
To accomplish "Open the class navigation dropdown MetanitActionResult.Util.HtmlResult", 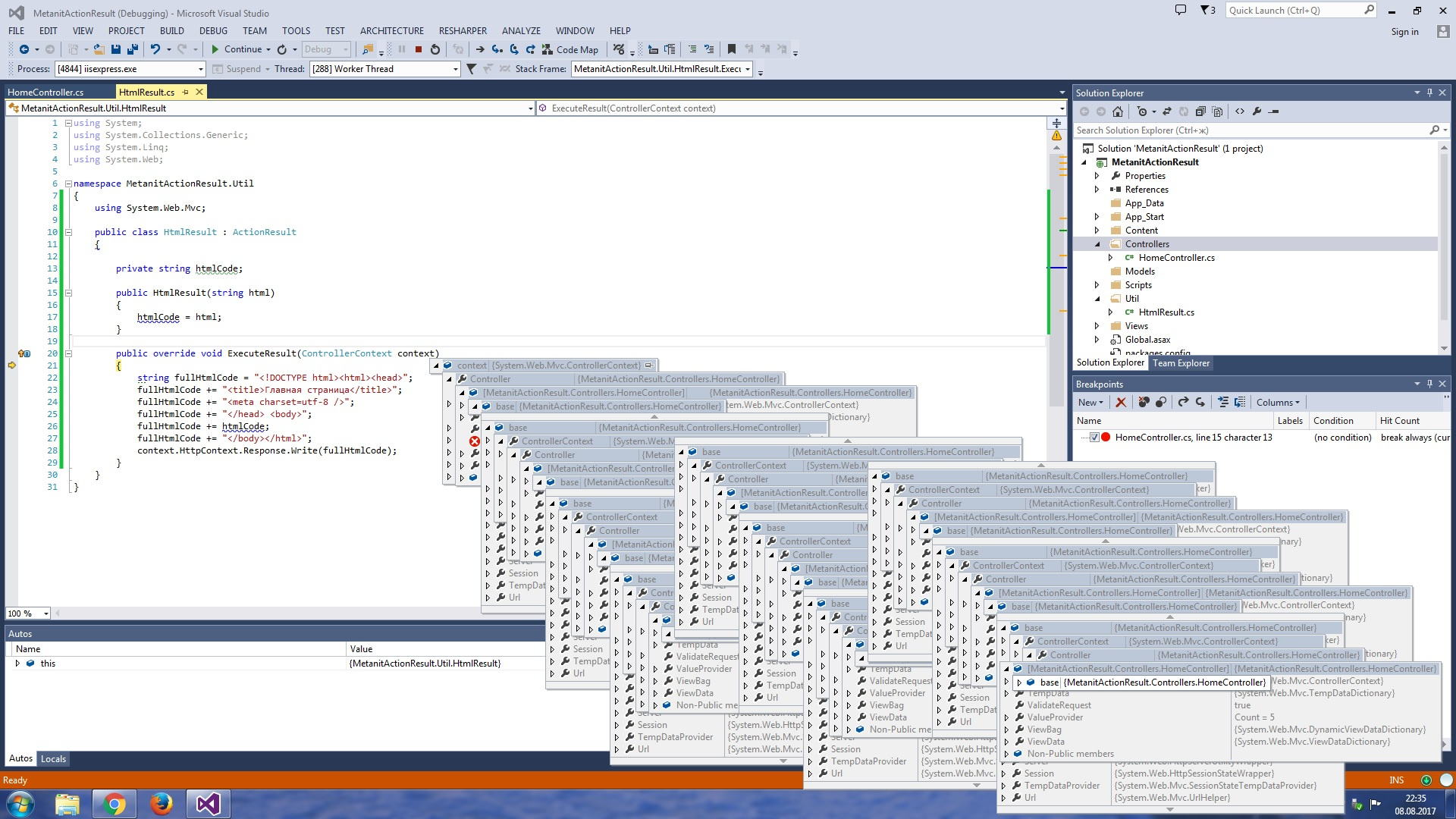I will [x=271, y=108].
